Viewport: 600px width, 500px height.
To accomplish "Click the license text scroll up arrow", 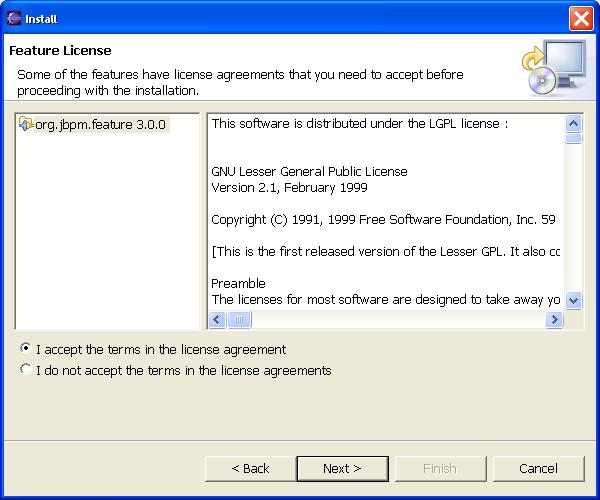I will (x=573, y=124).
